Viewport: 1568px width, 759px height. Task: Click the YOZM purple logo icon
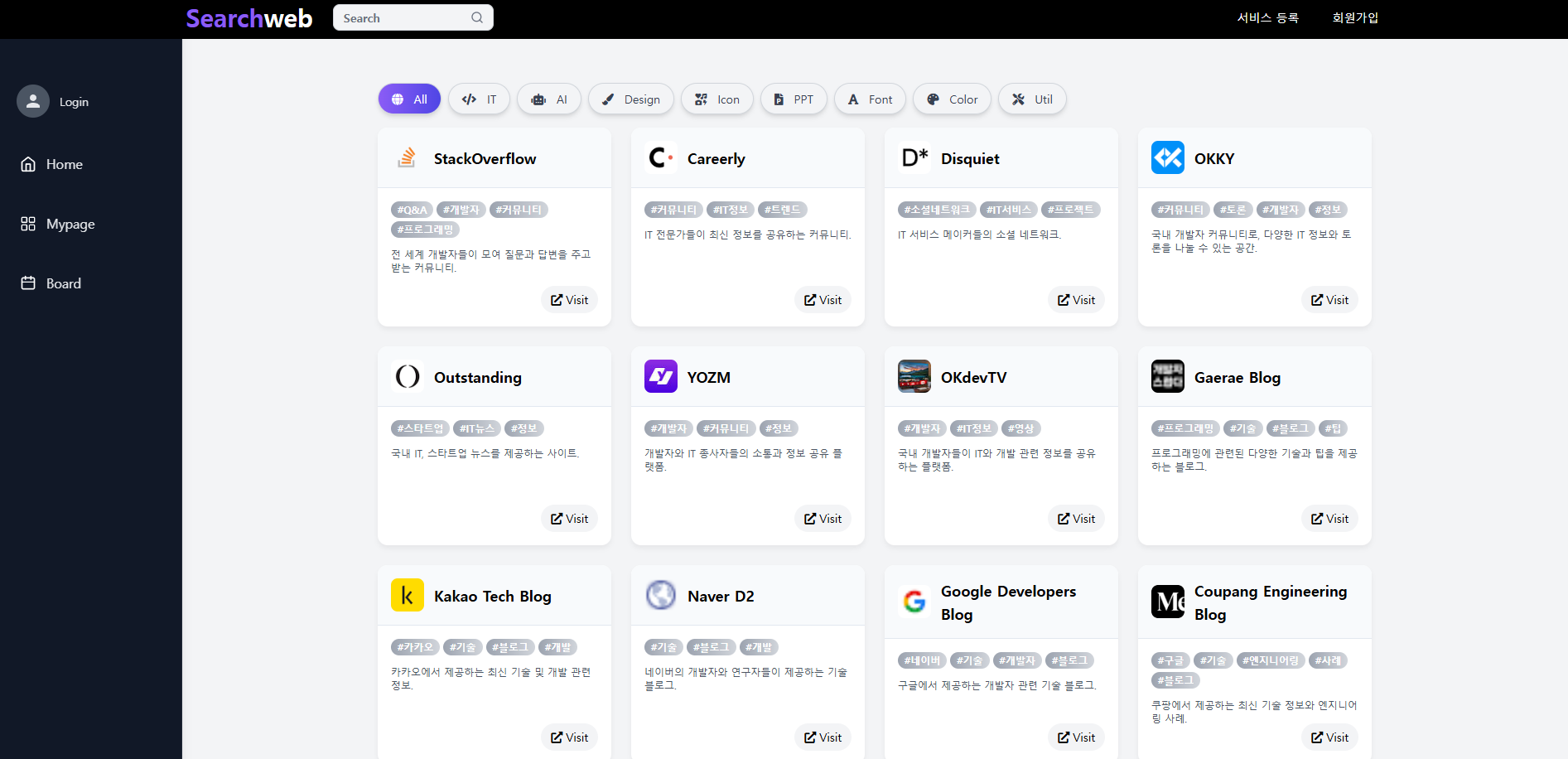pyautogui.click(x=660, y=376)
